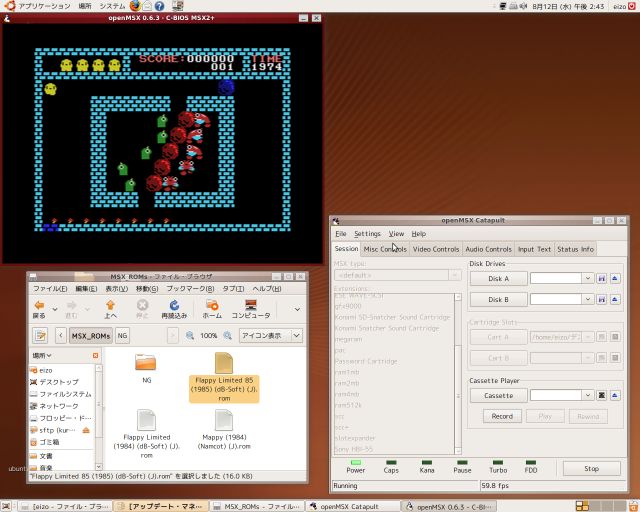Screen dimensions: 640x512
Task: Go up one folder in file browser
Action: pos(110,309)
